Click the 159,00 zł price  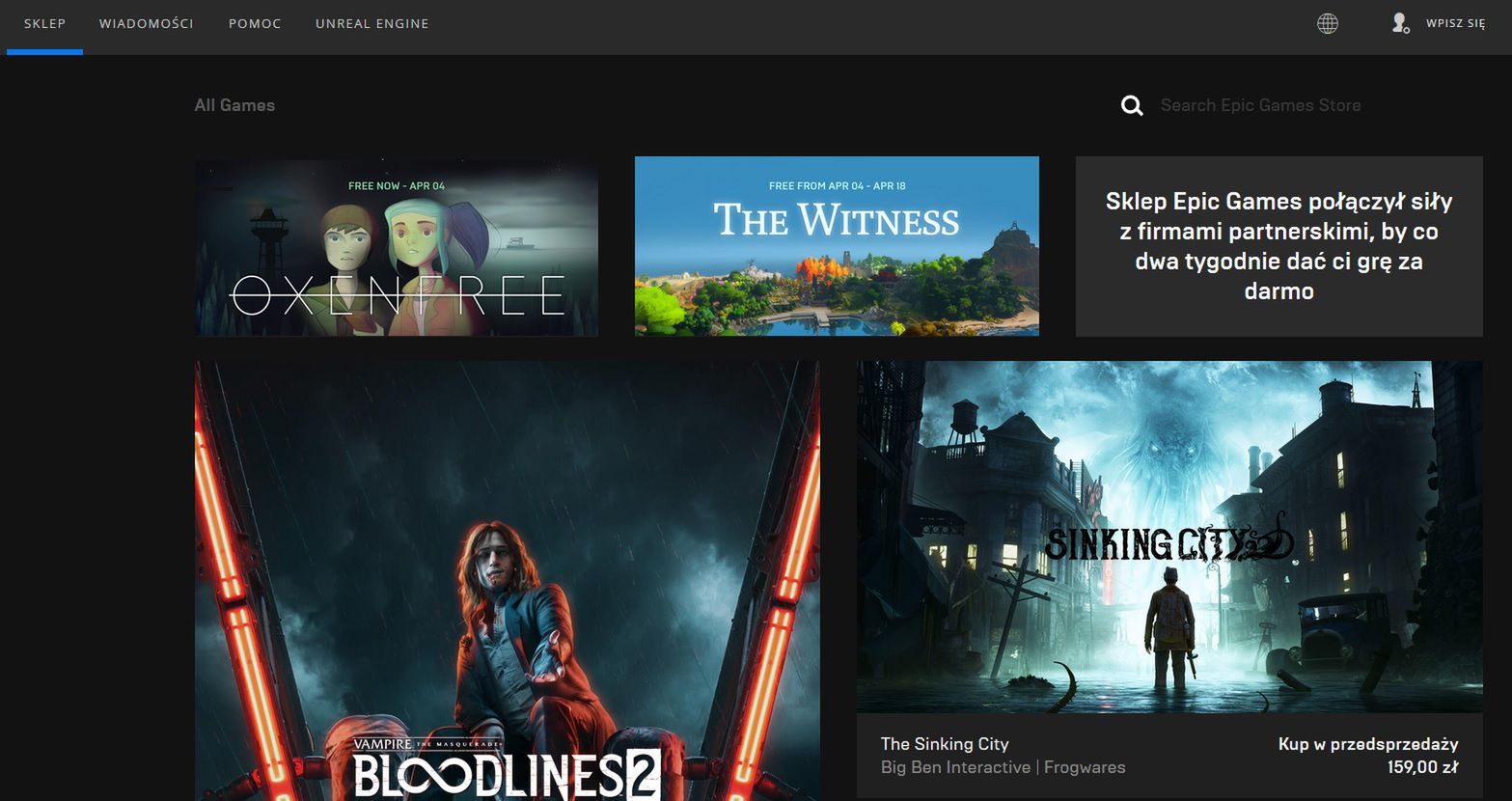pyautogui.click(x=1422, y=768)
